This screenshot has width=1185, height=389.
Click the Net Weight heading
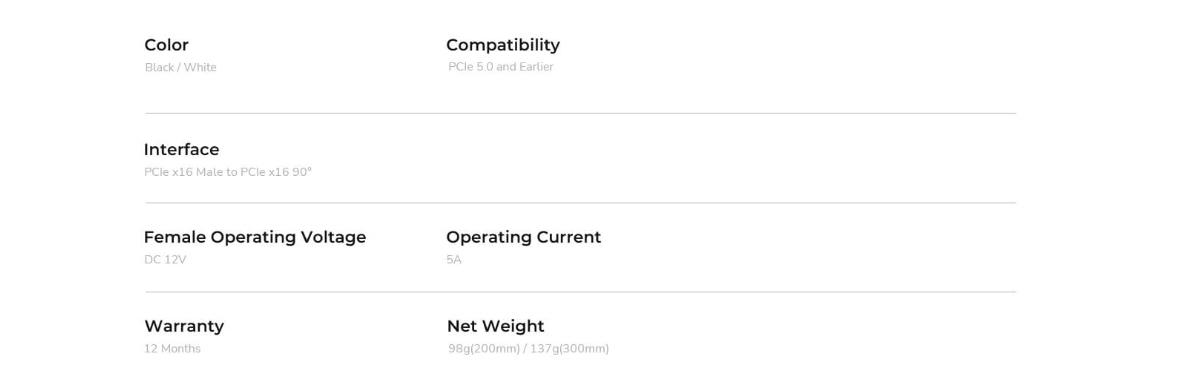click(x=495, y=326)
